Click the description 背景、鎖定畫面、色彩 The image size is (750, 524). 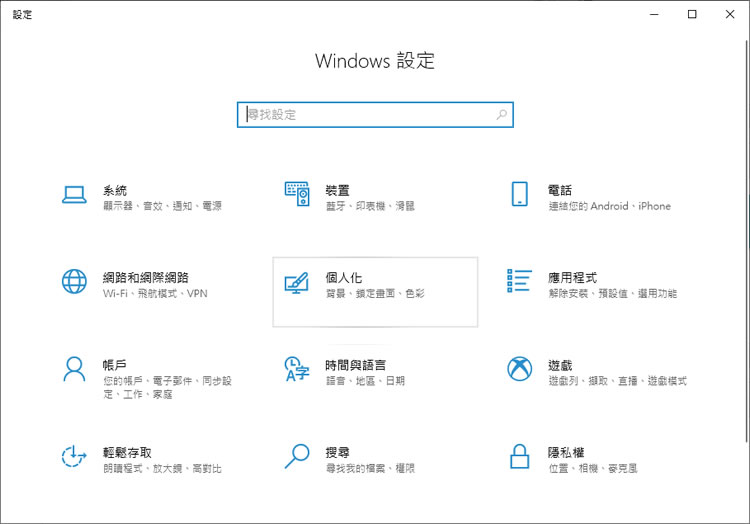[x=375, y=293]
